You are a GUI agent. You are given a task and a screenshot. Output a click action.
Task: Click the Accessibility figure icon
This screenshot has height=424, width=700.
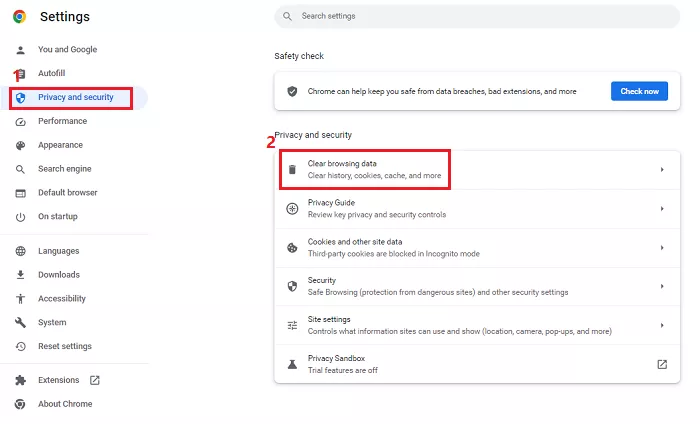click(21, 299)
